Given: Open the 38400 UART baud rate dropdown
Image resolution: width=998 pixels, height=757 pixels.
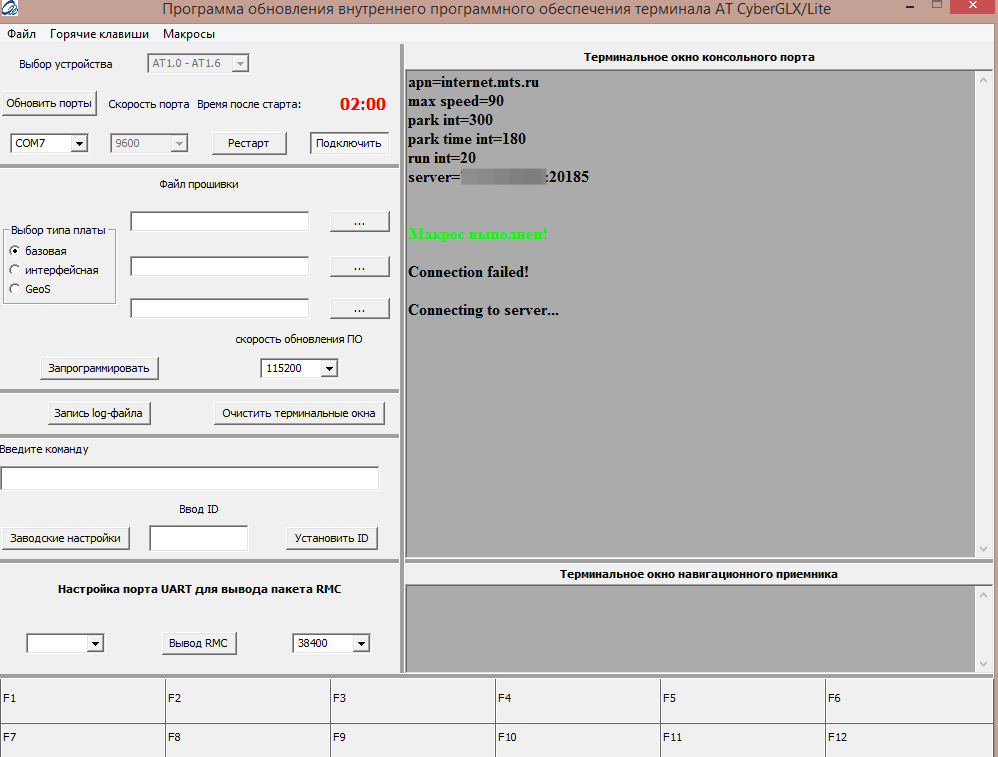Looking at the screenshot, I should (x=361, y=644).
